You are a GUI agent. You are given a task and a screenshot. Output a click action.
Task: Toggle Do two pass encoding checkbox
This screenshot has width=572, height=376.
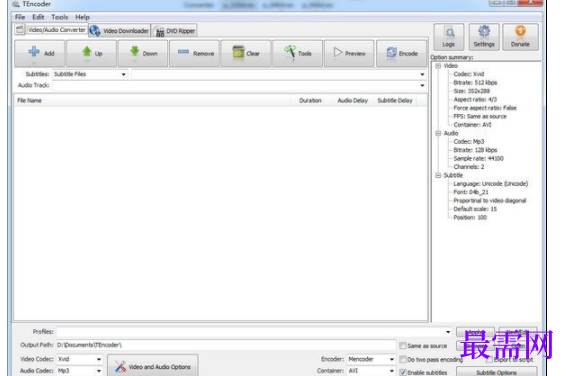click(403, 360)
